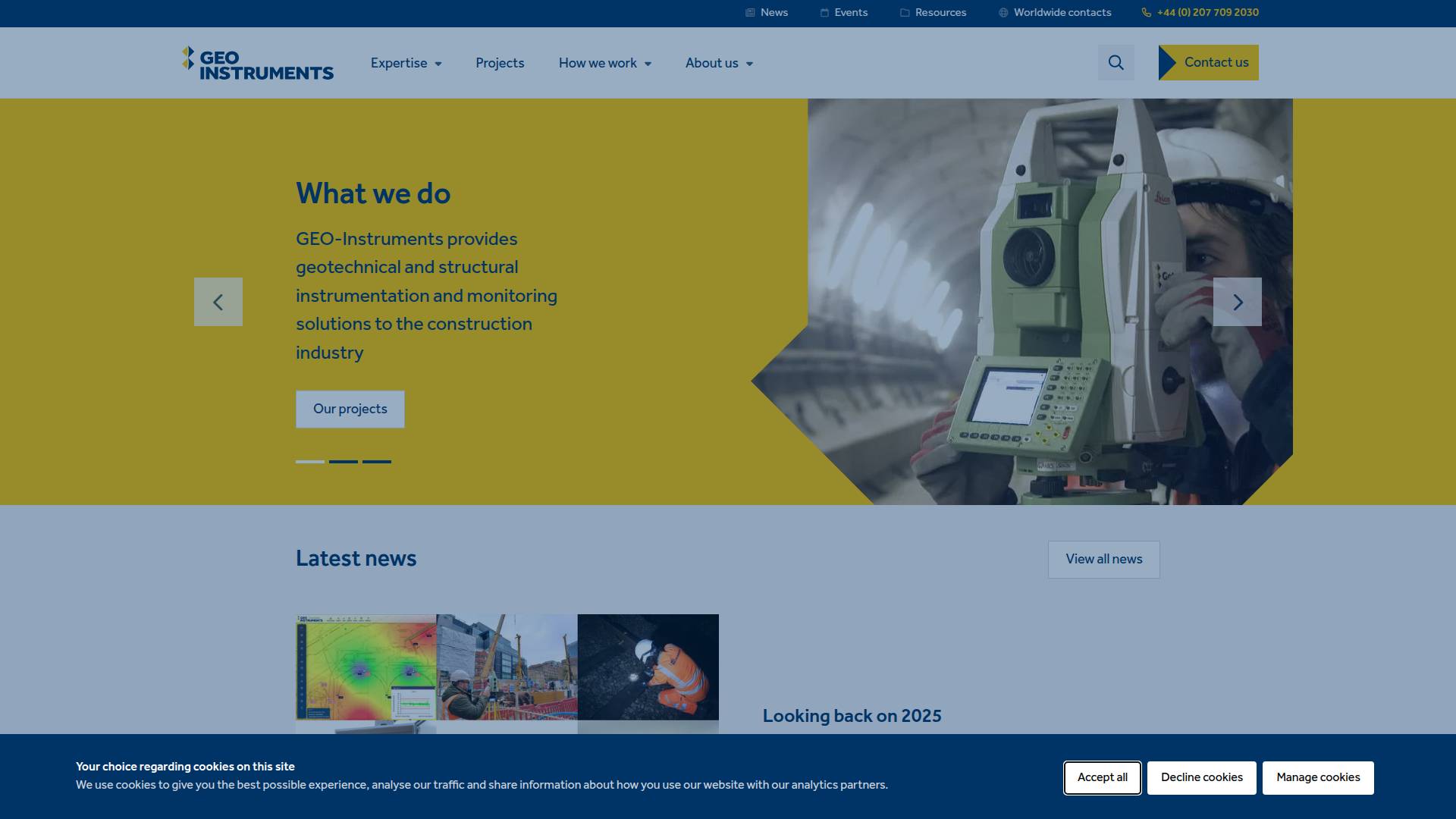Click the phone icon next to number
The height and width of the screenshot is (819, 1456).
1146,13
